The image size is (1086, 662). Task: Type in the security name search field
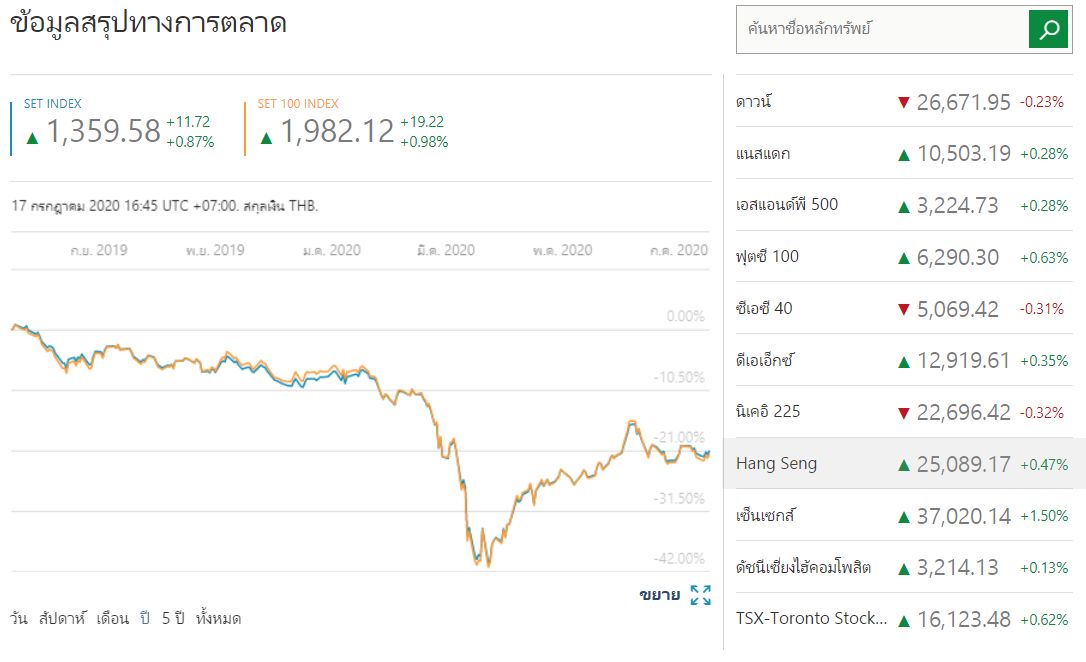tap(882, 29)
